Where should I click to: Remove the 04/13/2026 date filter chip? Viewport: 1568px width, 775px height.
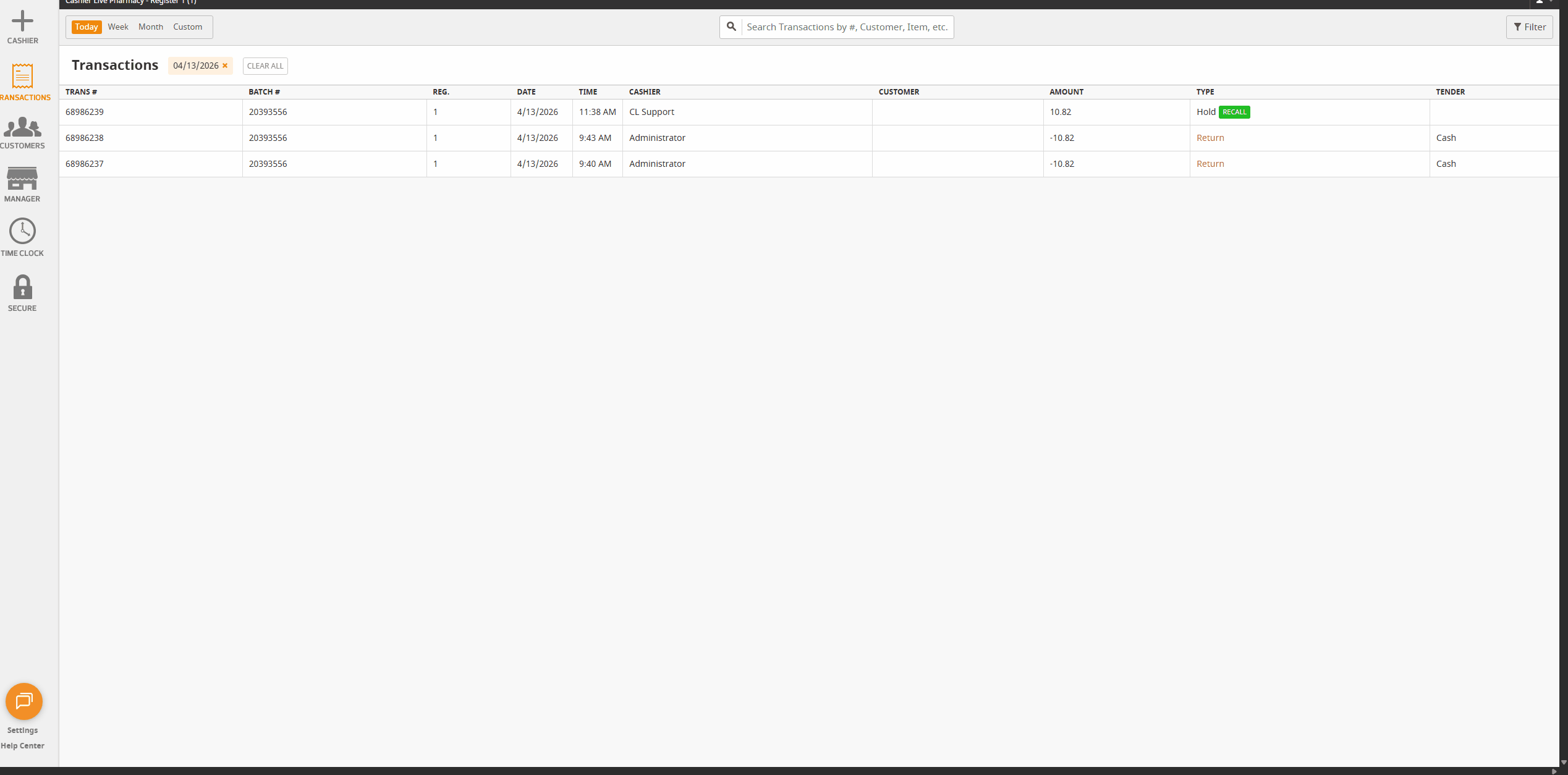point(225,66)
